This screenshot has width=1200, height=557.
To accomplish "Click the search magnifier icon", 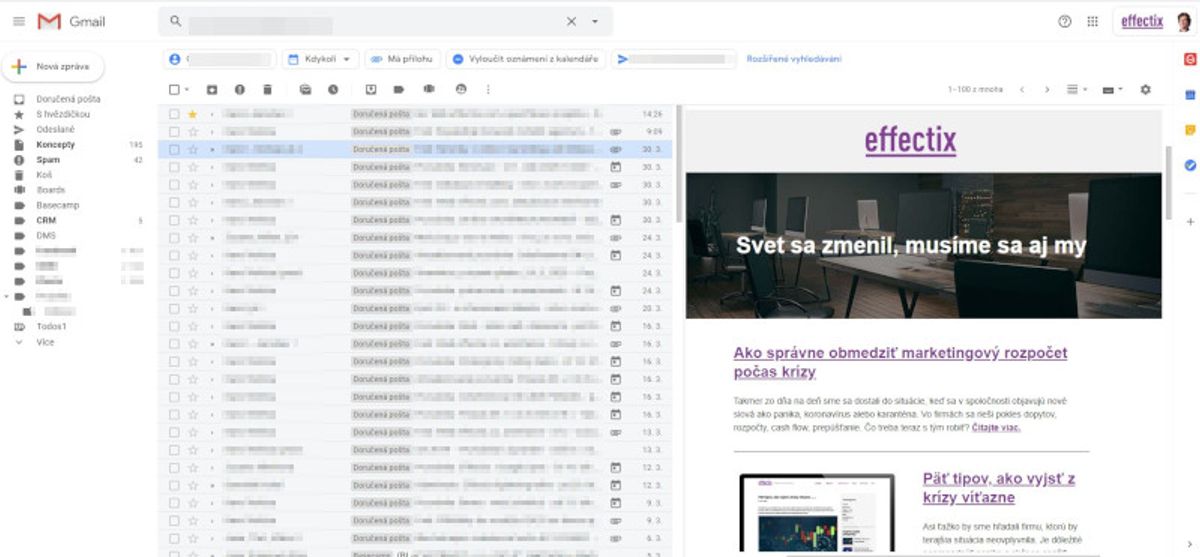I will (175, 21).
